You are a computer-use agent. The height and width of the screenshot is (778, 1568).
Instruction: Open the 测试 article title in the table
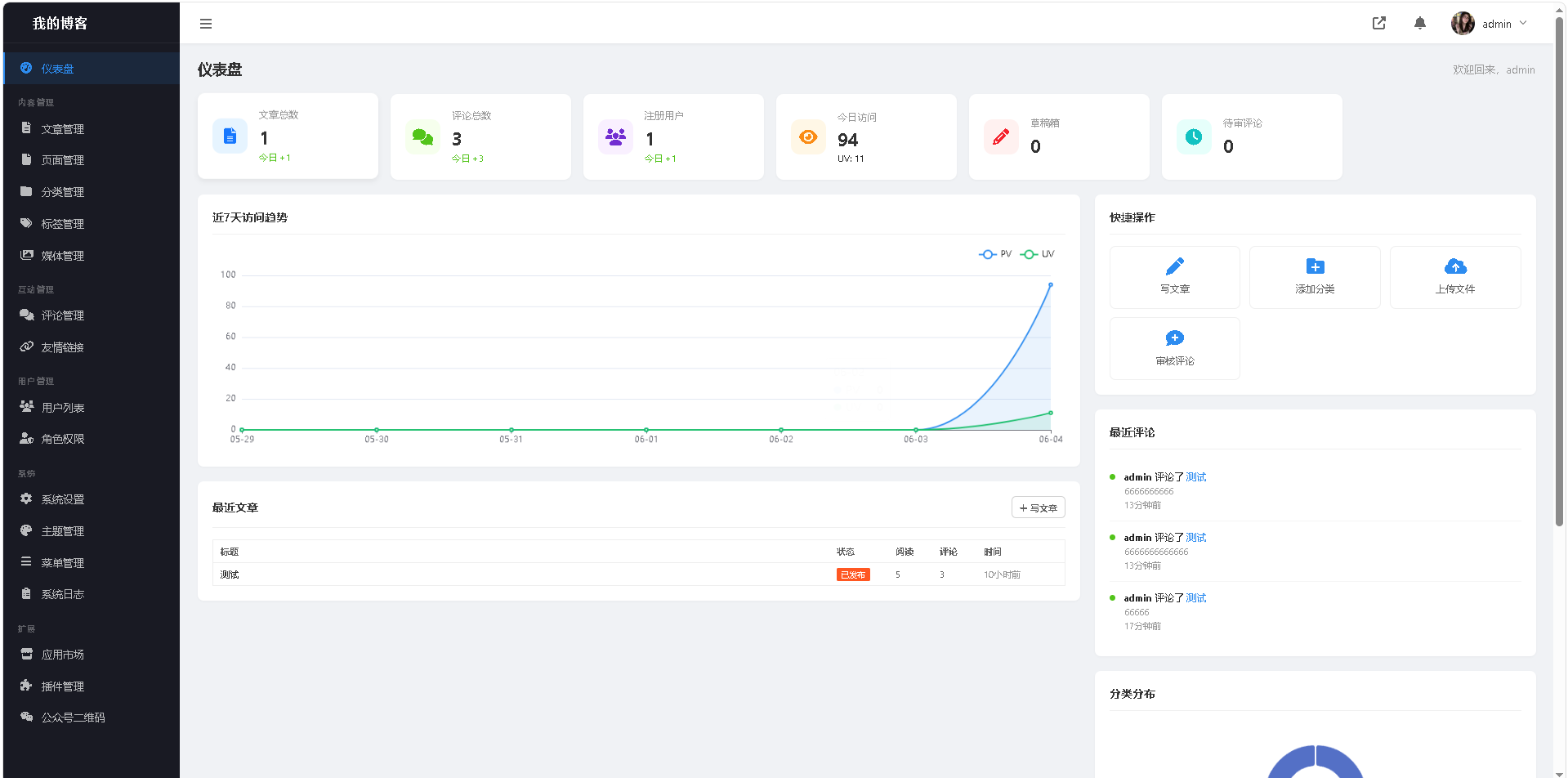tap(230, 575)
